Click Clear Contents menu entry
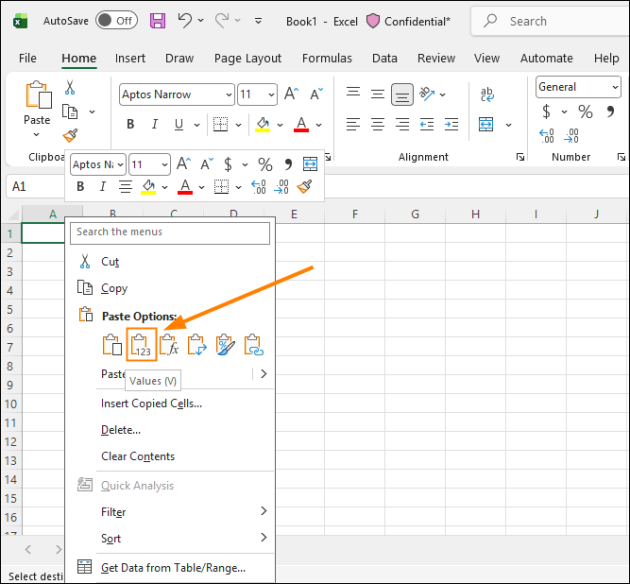Screen dimensions: 630x584 click(170, 456)
